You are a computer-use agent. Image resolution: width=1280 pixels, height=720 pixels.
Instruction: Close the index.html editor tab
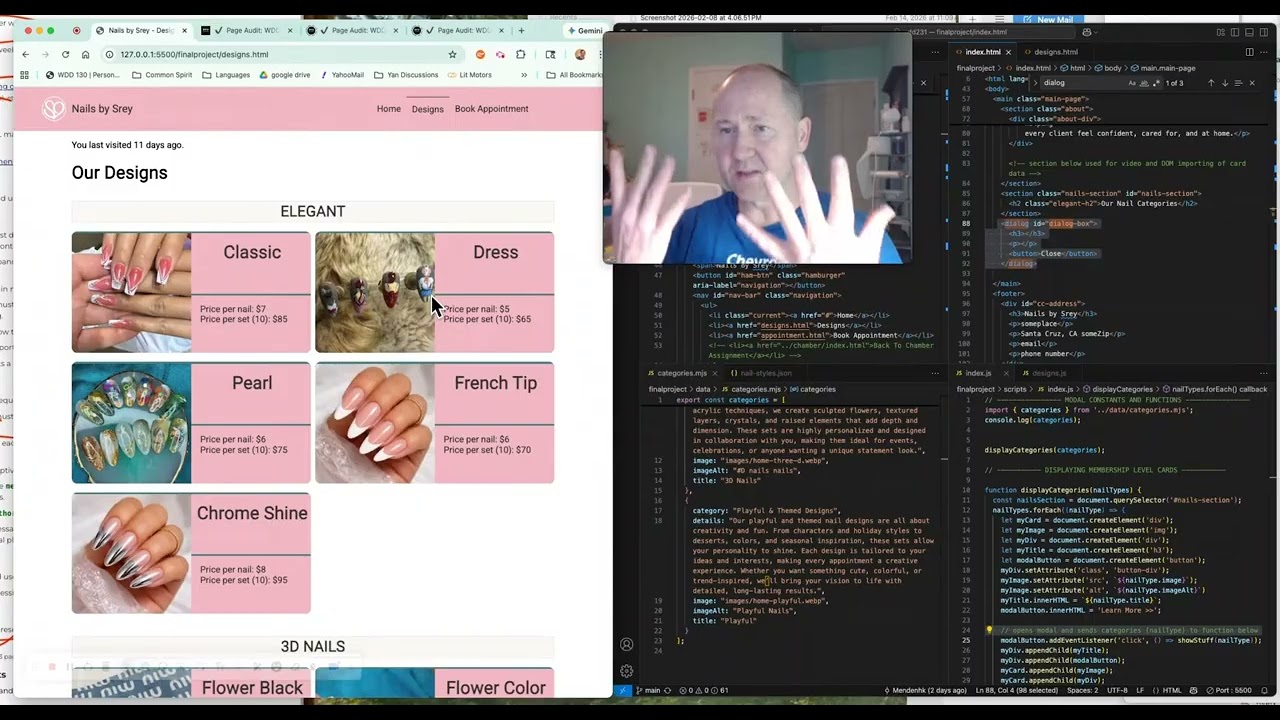click(x=1008, y=52)
